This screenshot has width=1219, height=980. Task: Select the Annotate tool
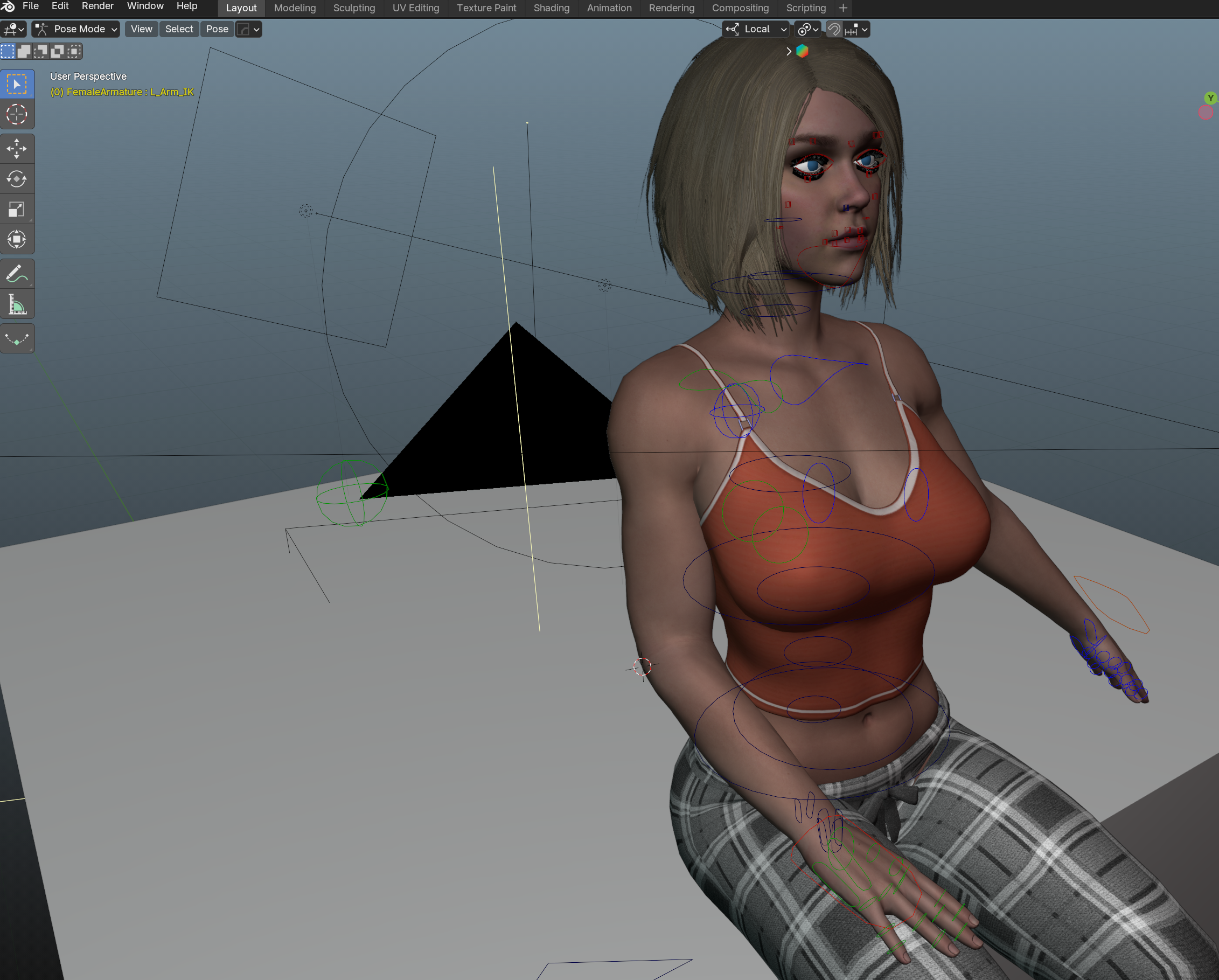coord(17,274)
